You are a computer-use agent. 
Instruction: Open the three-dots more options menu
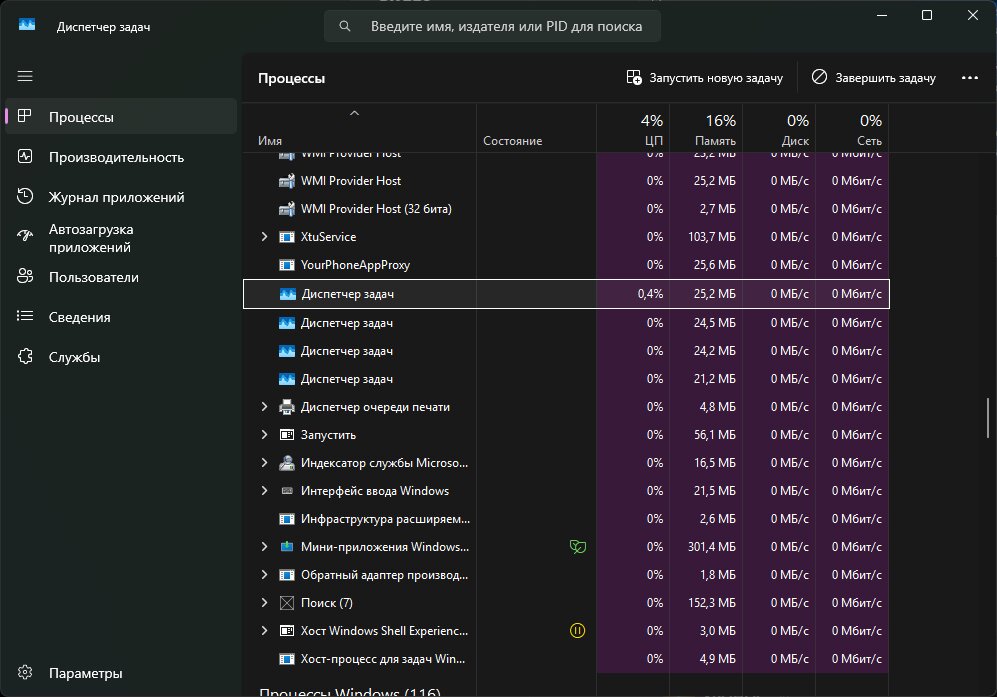969,77
